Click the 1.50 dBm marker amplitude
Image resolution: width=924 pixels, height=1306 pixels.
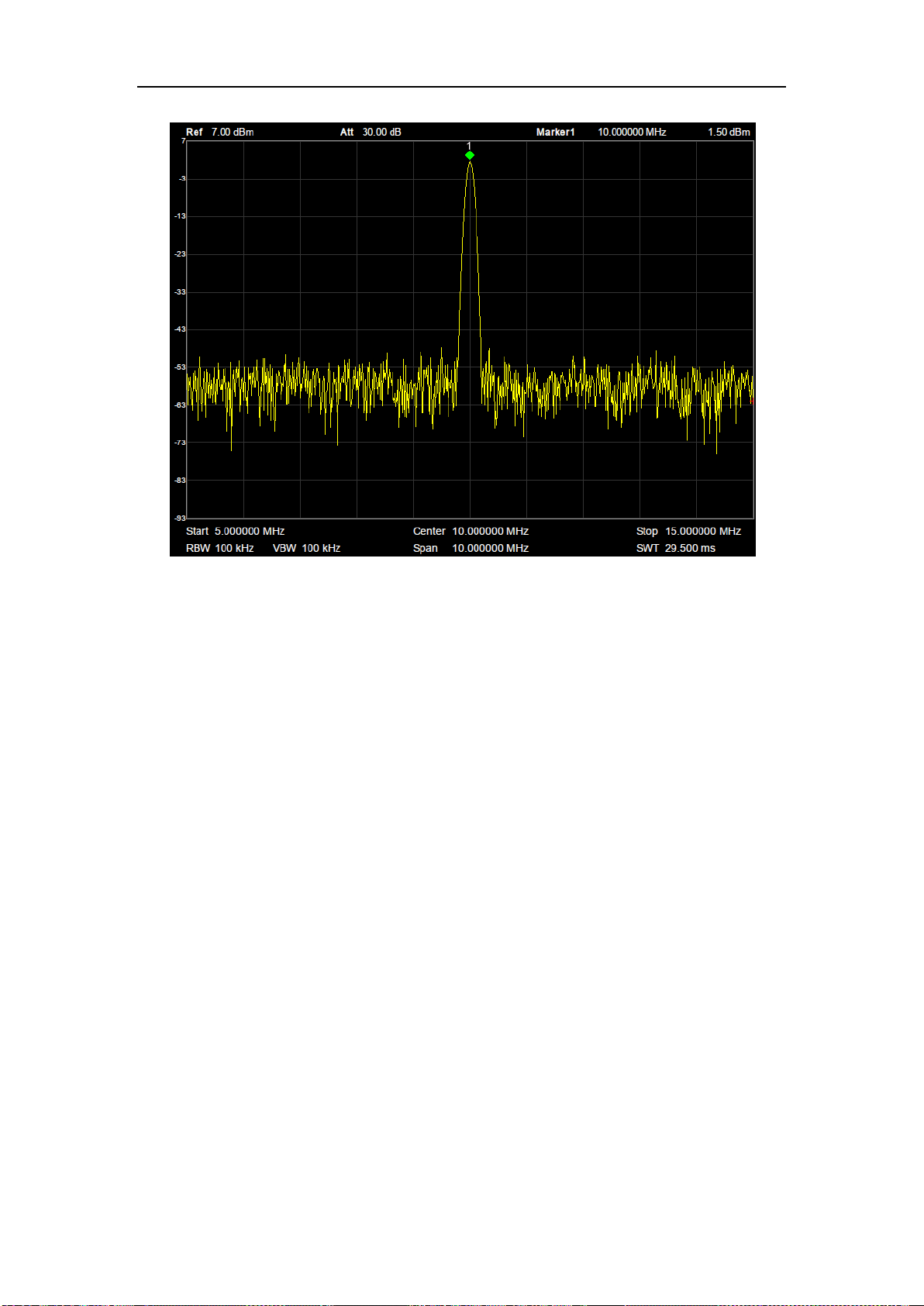[x=729, y=132]
